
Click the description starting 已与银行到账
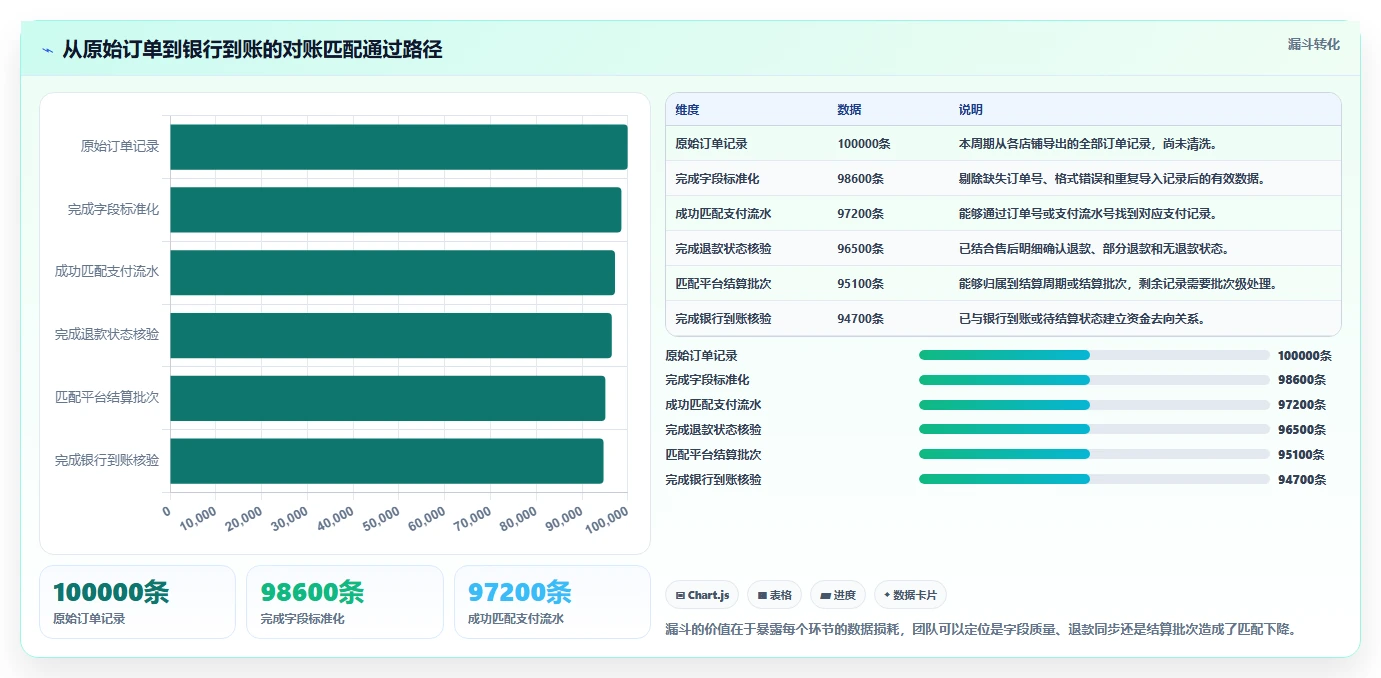(1082, 319)
